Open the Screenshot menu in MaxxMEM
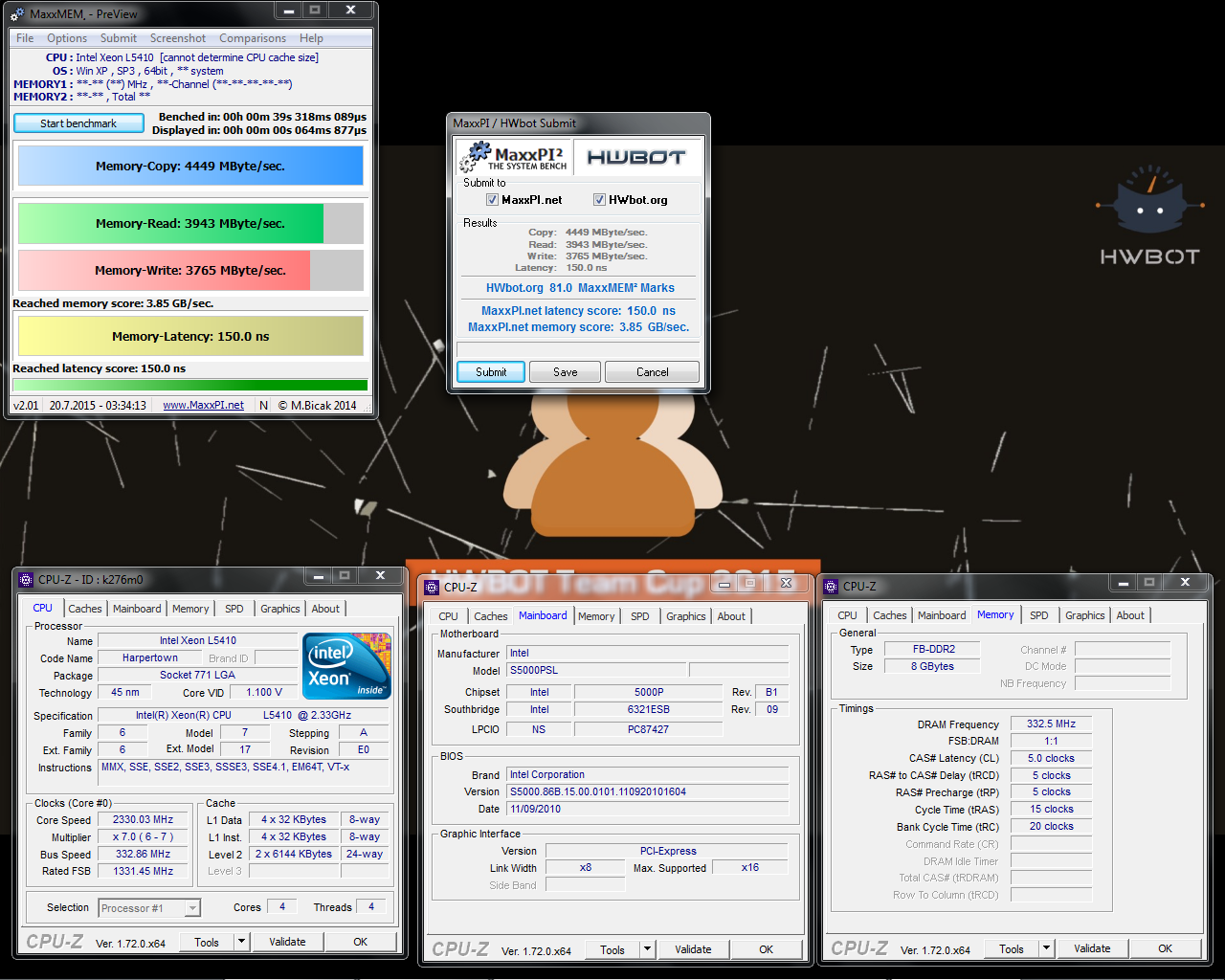This screenshot has height=980, width=1225. coord(178,38)
